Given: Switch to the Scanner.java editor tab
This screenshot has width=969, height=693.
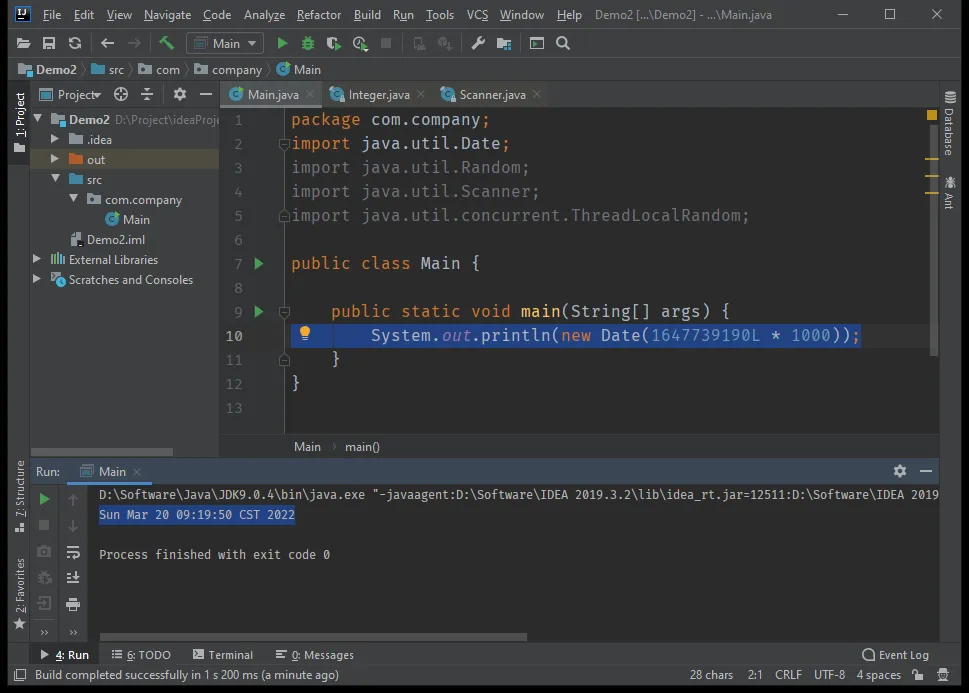Looking at the screenshot, I should tap(492, 94).
